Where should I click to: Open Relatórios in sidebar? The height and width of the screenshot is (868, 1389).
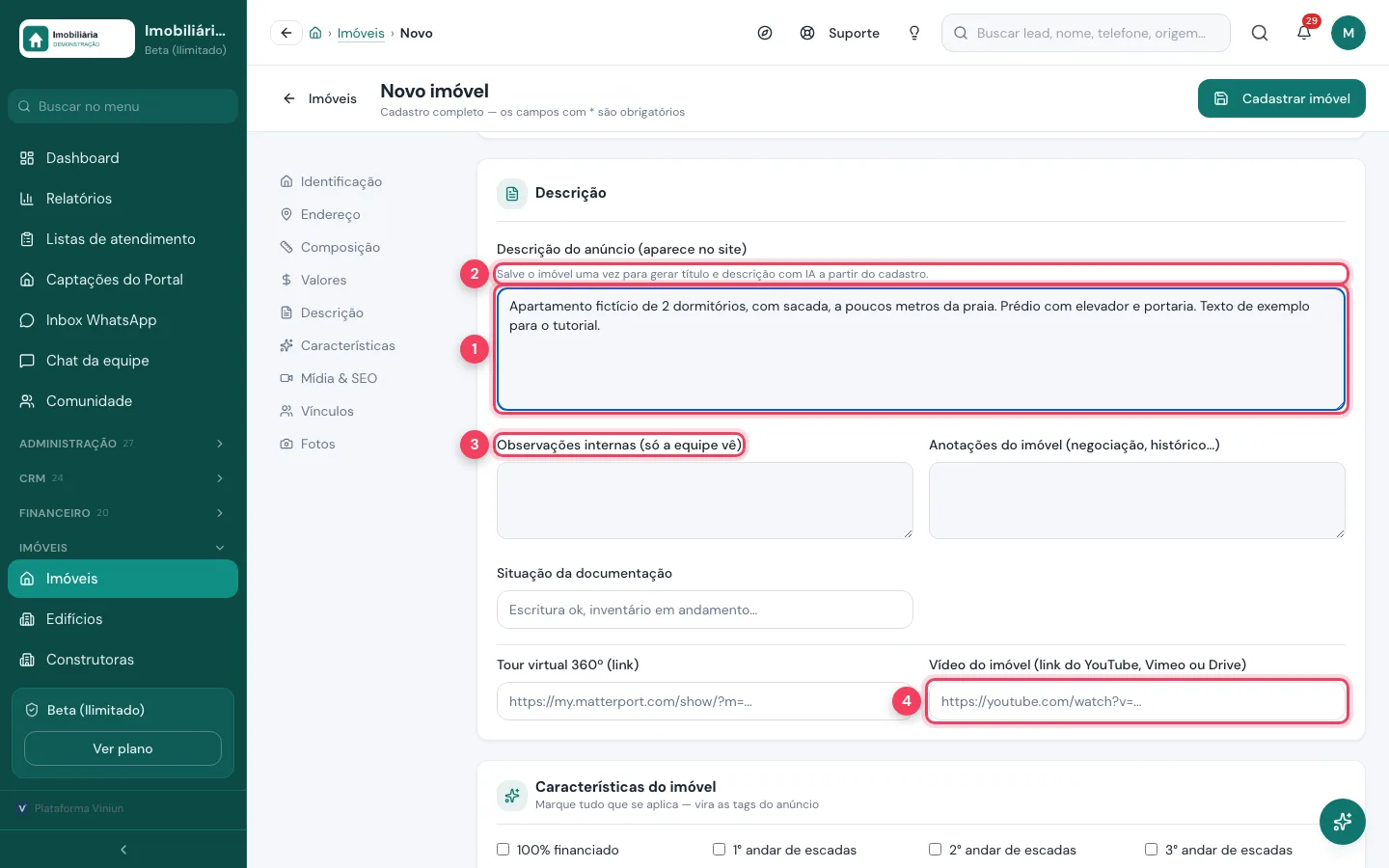point(123,199)
